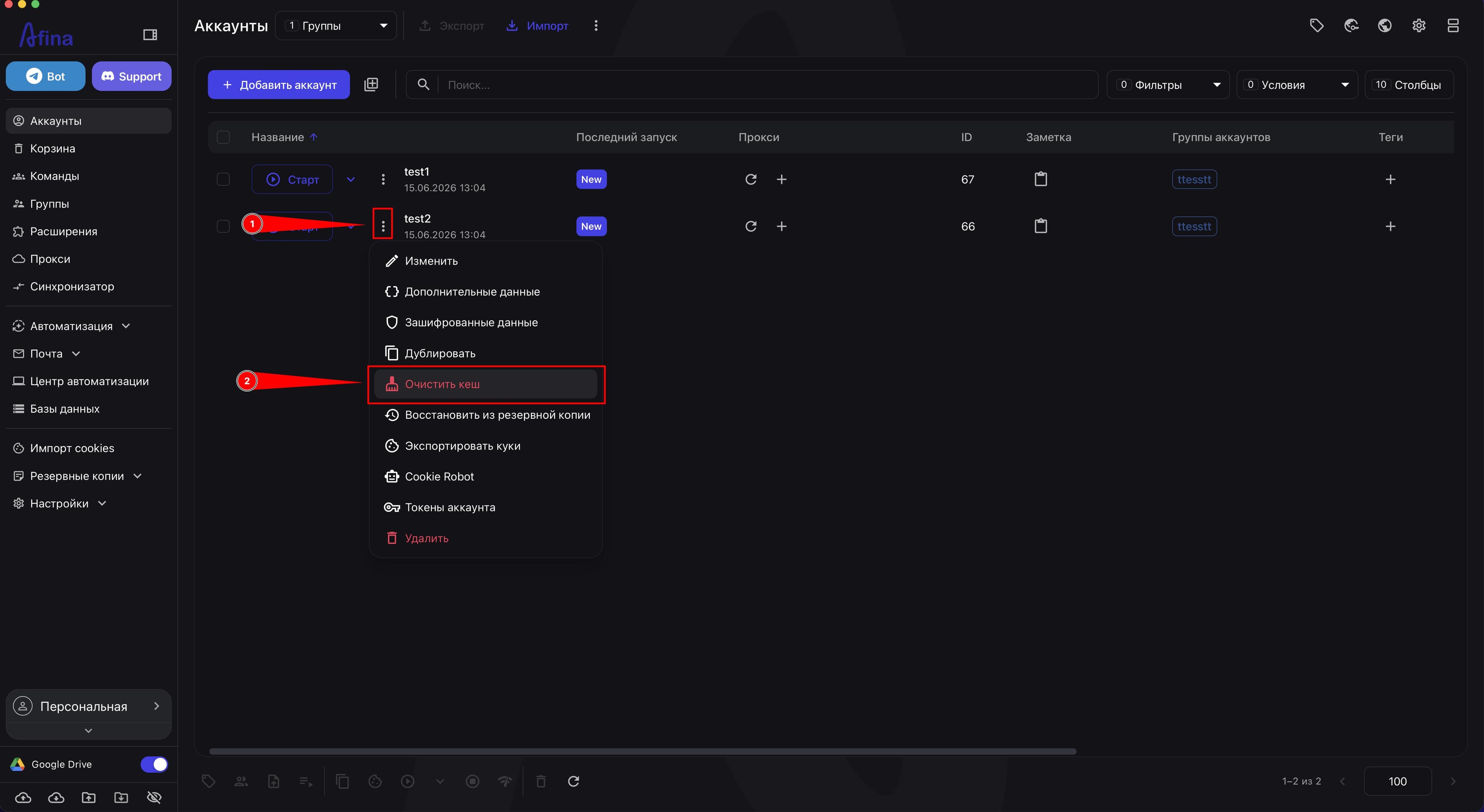Open the settings gear icon in header
Image resolution: width=1484 pixels, height=812 pixels.
click(x=1419, y=25)
